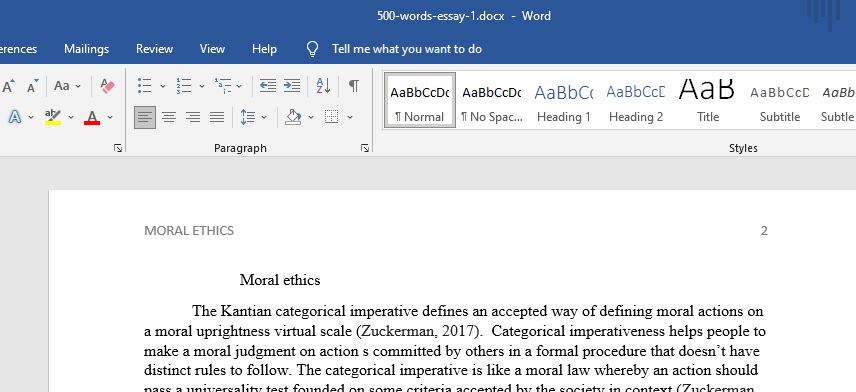856x392 pixels.
Task: Toggle align right
Action: (x=193, y=117)
